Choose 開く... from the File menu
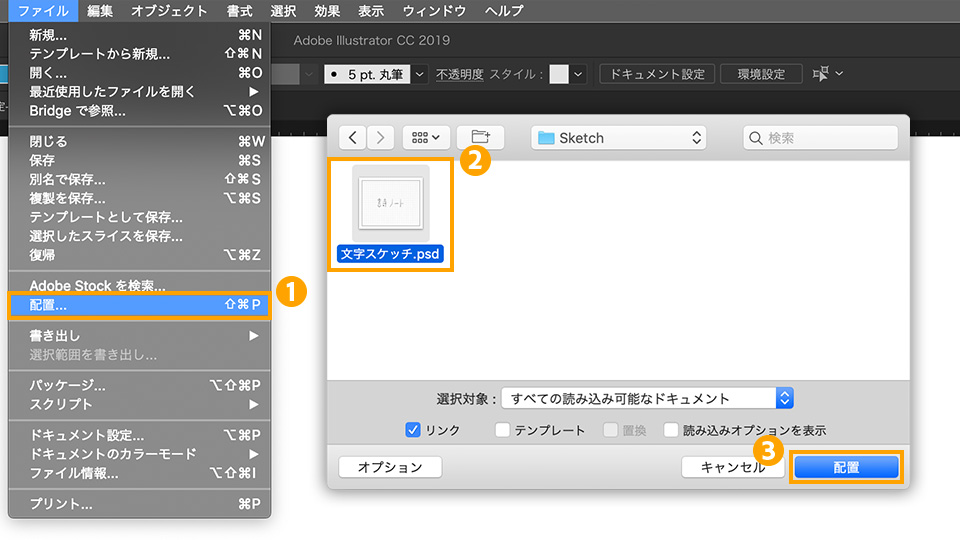This screenshot has width=960, height=540. pos(140,73)
